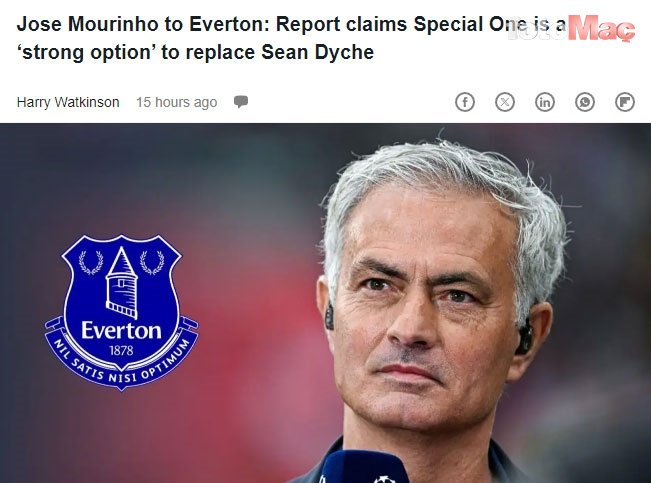Open comments via the speech bubble icon
The image size is (651, 483).
(x=241, y=102)
